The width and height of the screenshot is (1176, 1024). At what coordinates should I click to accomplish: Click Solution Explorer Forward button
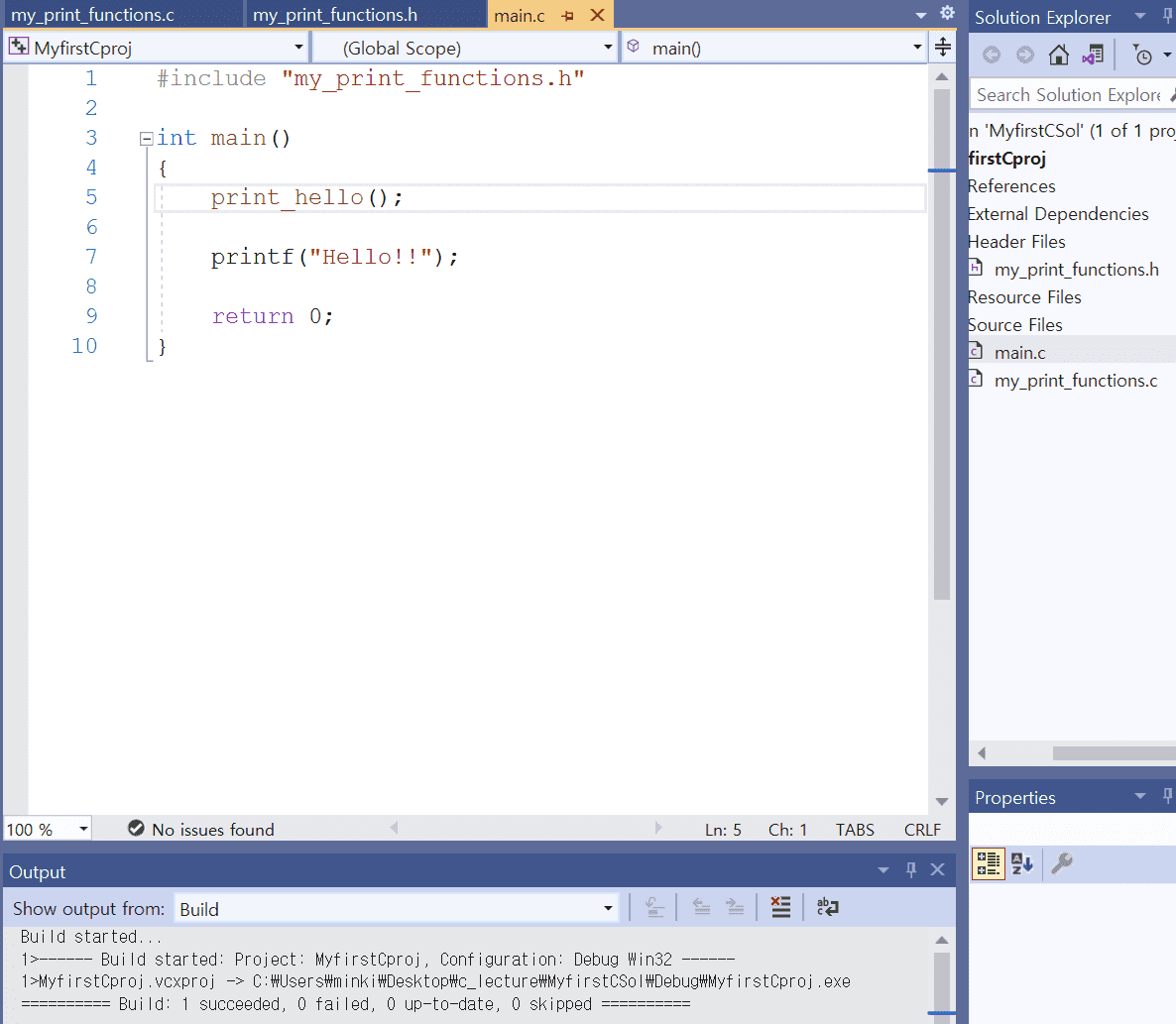point(1024,55)
